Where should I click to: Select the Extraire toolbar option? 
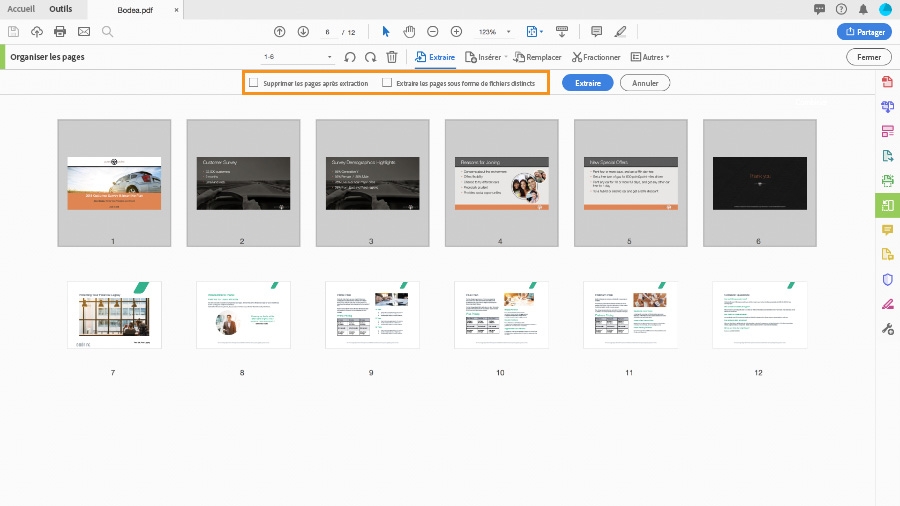pyautogui.click(x=435, y=57)
